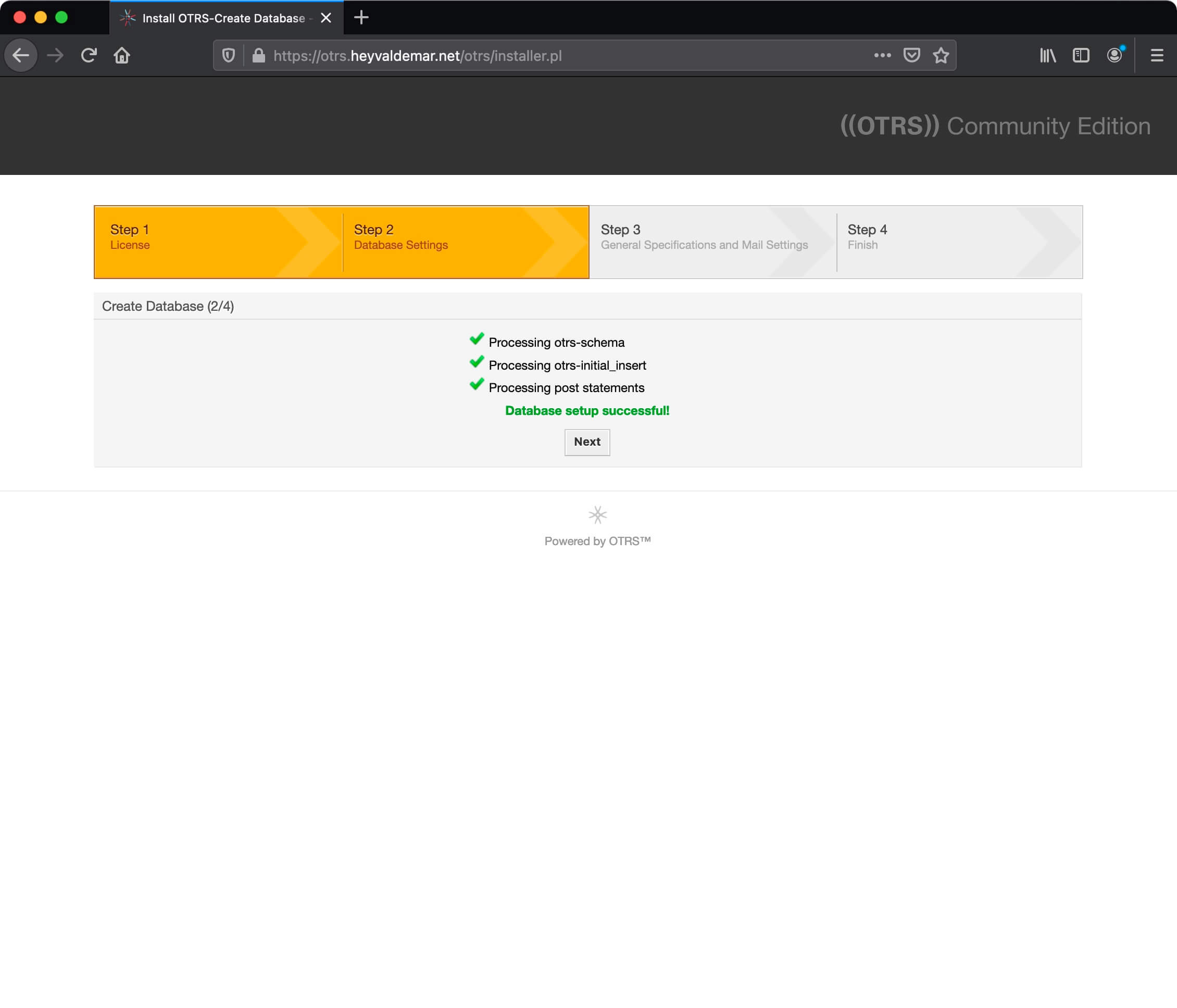Toggle Firefox sidebar panel

tap(1081, 55)
